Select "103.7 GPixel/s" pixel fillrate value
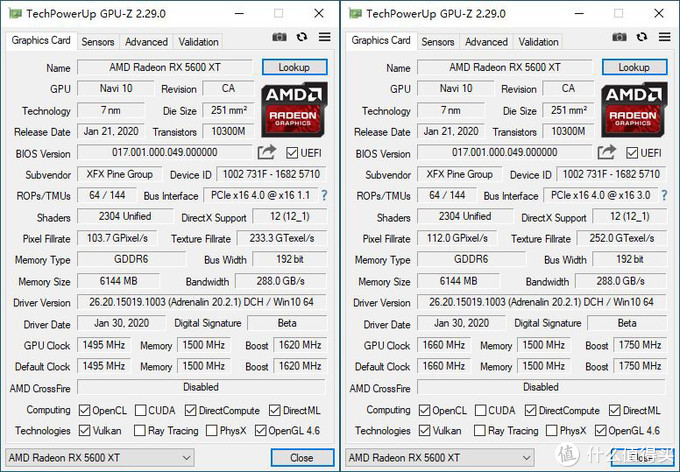680x472 pixels. [x=118, y=238]
